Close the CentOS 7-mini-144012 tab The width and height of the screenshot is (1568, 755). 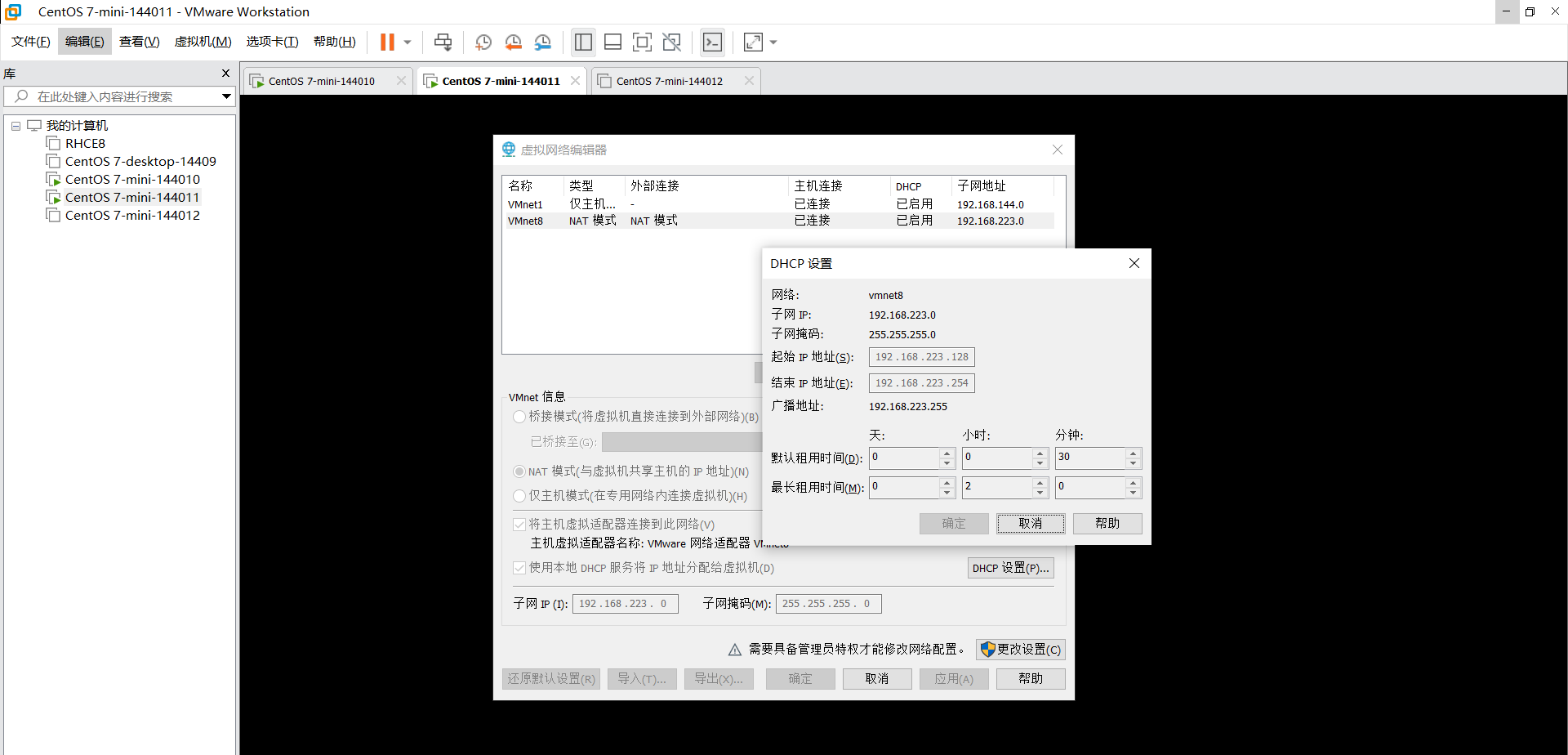coord(749,81)
